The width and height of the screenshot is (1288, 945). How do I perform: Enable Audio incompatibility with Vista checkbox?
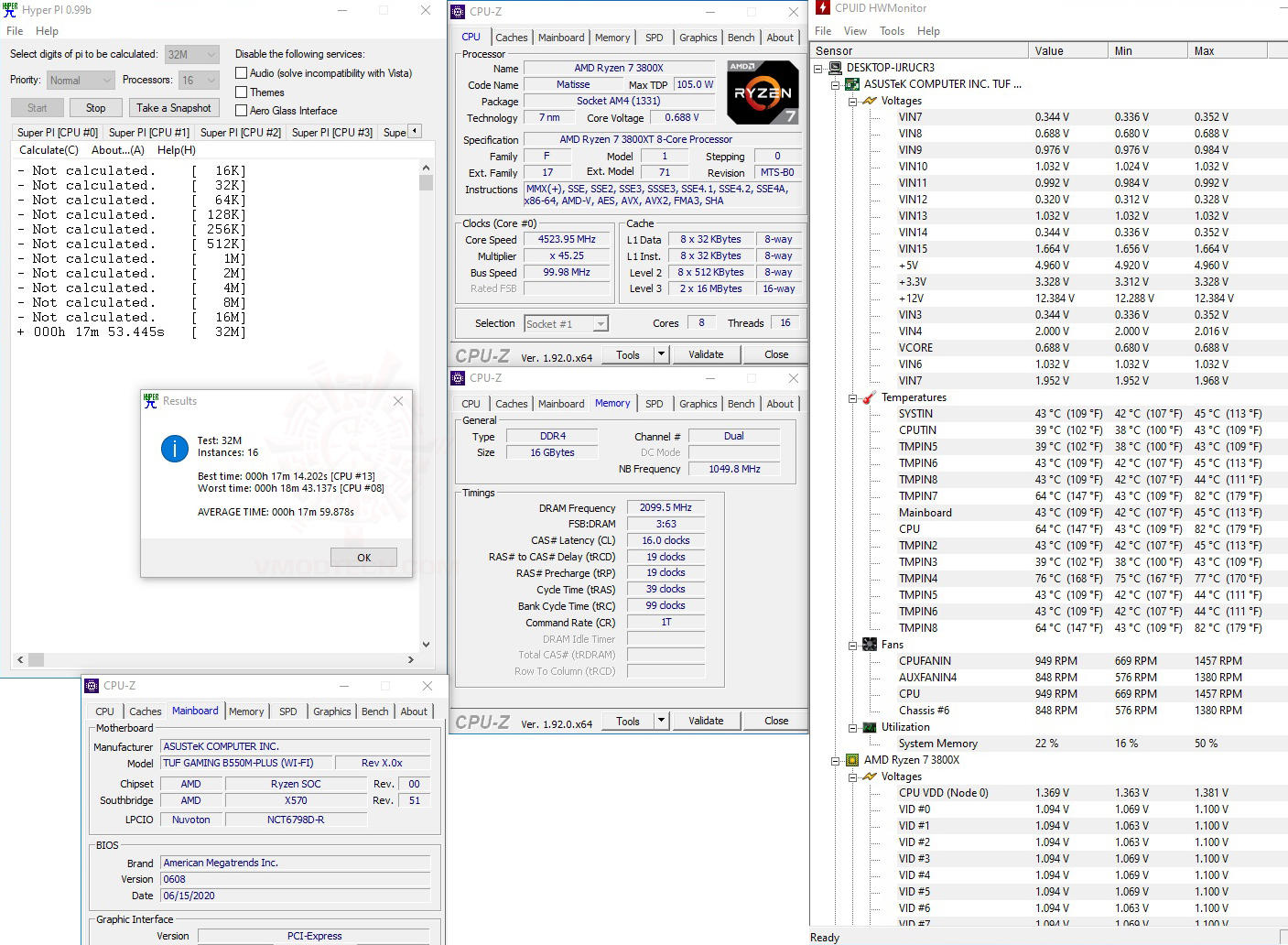pyautogui.click(x=242, y=73)
